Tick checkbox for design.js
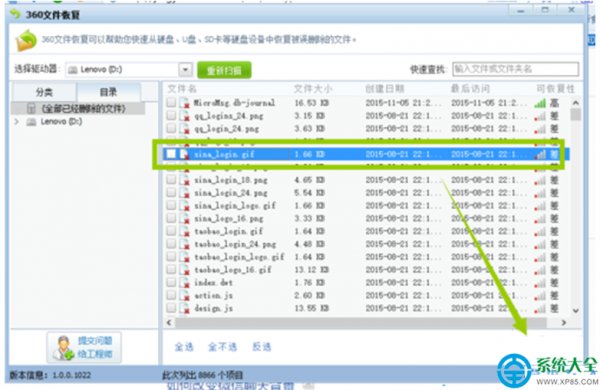Image resolution: width=600 pixels, height=390 pixels. [171, 308]
